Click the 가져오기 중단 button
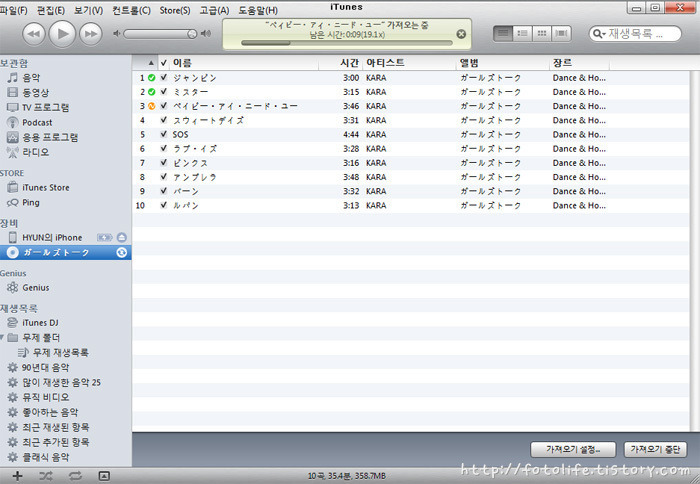 (655, 449)
